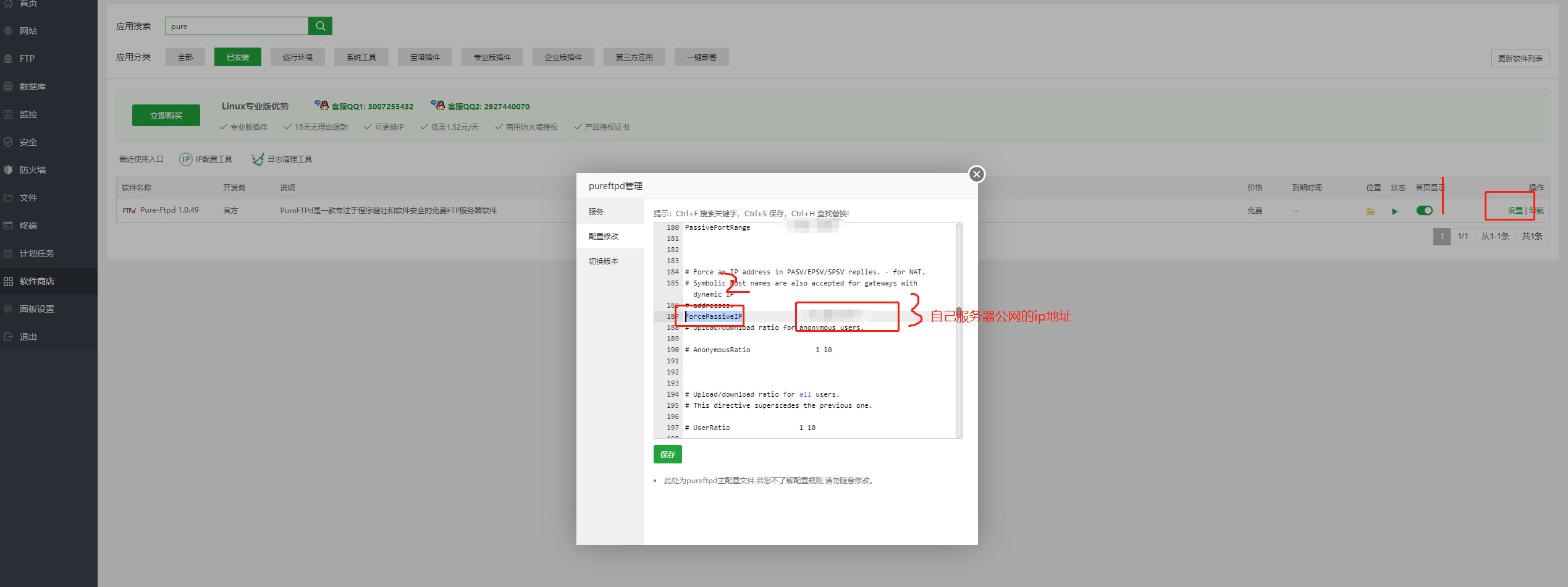Open the Pure-Ftpd install folder icon
Viewport: 1568px width, 587px height.
click(1370, 211)
